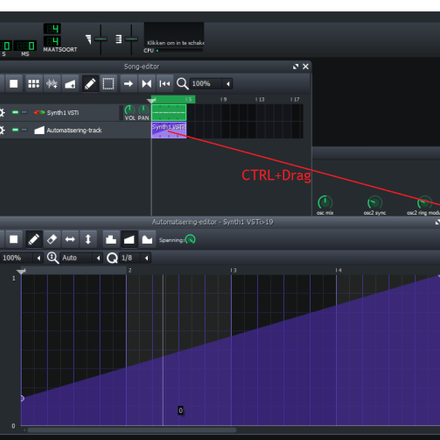Click bar 4 on automation editor timeline
440x440 pixels.
coord(339,270)
